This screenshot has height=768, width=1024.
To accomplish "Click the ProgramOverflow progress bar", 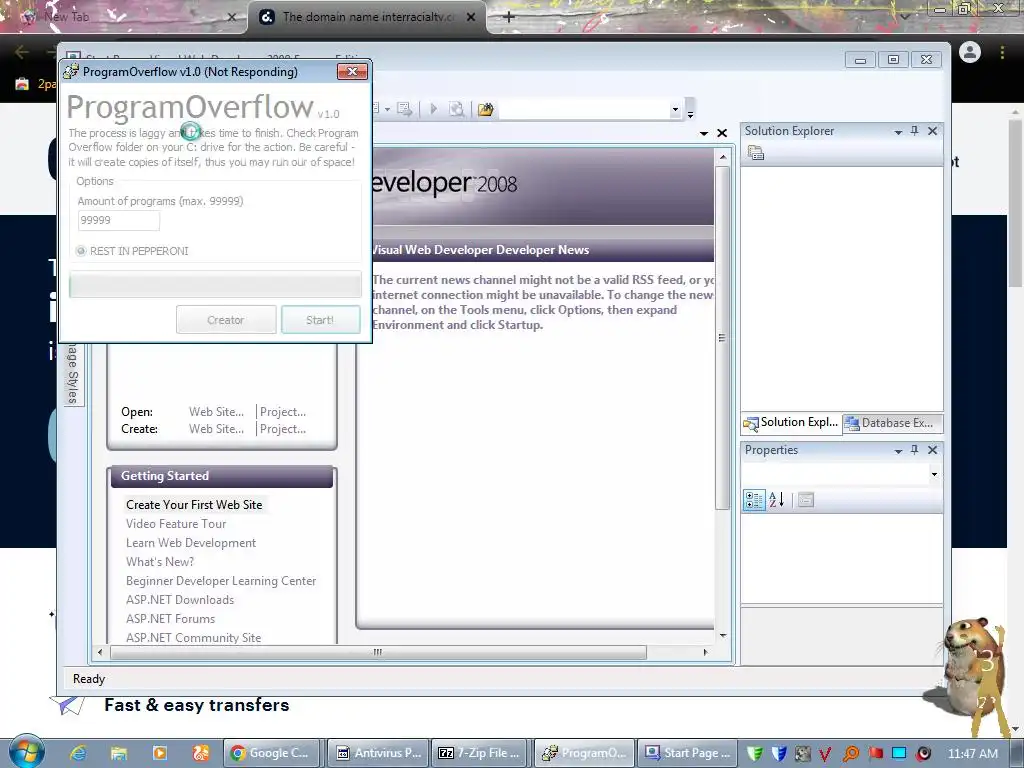I will [215, 285].
